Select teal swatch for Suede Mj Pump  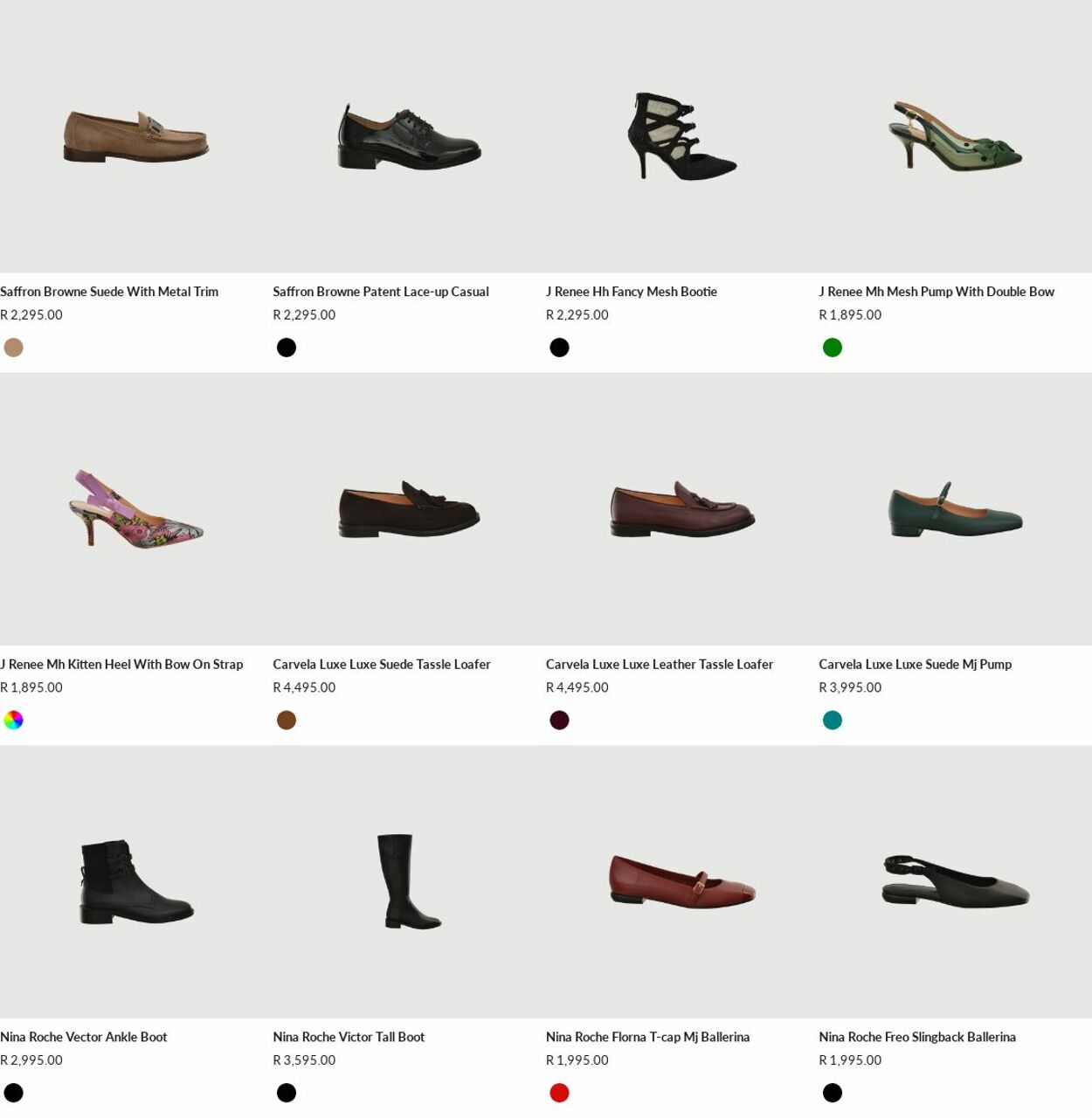pyautogui.click(x=833, y=720)
